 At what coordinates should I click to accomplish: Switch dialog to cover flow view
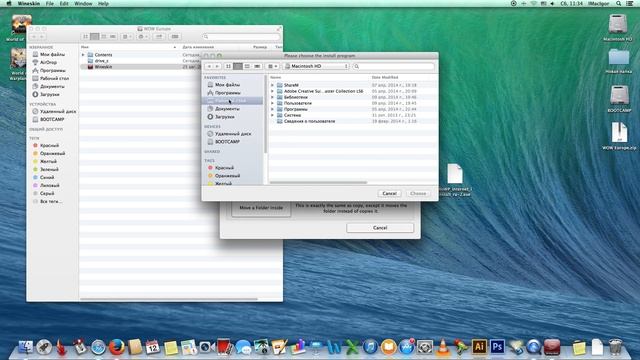[x=257, y=66]
